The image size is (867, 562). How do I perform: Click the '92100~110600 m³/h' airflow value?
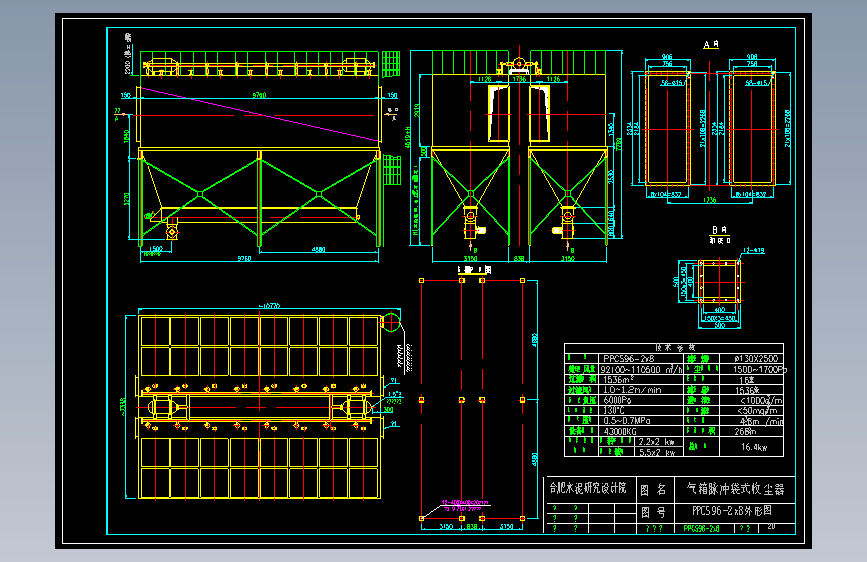pos(641,370)
